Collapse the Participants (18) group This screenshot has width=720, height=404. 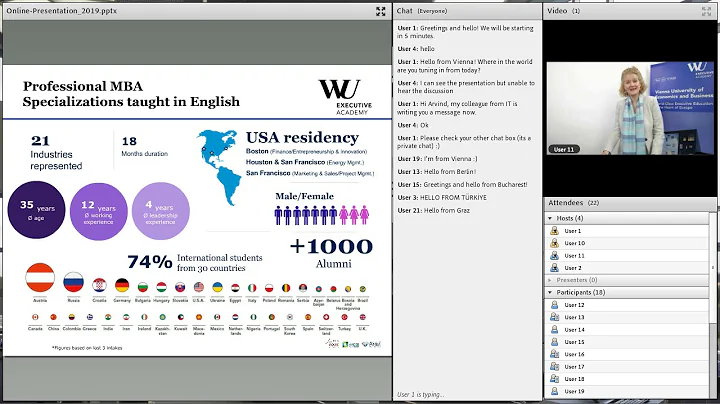click(x=550, y=292)
